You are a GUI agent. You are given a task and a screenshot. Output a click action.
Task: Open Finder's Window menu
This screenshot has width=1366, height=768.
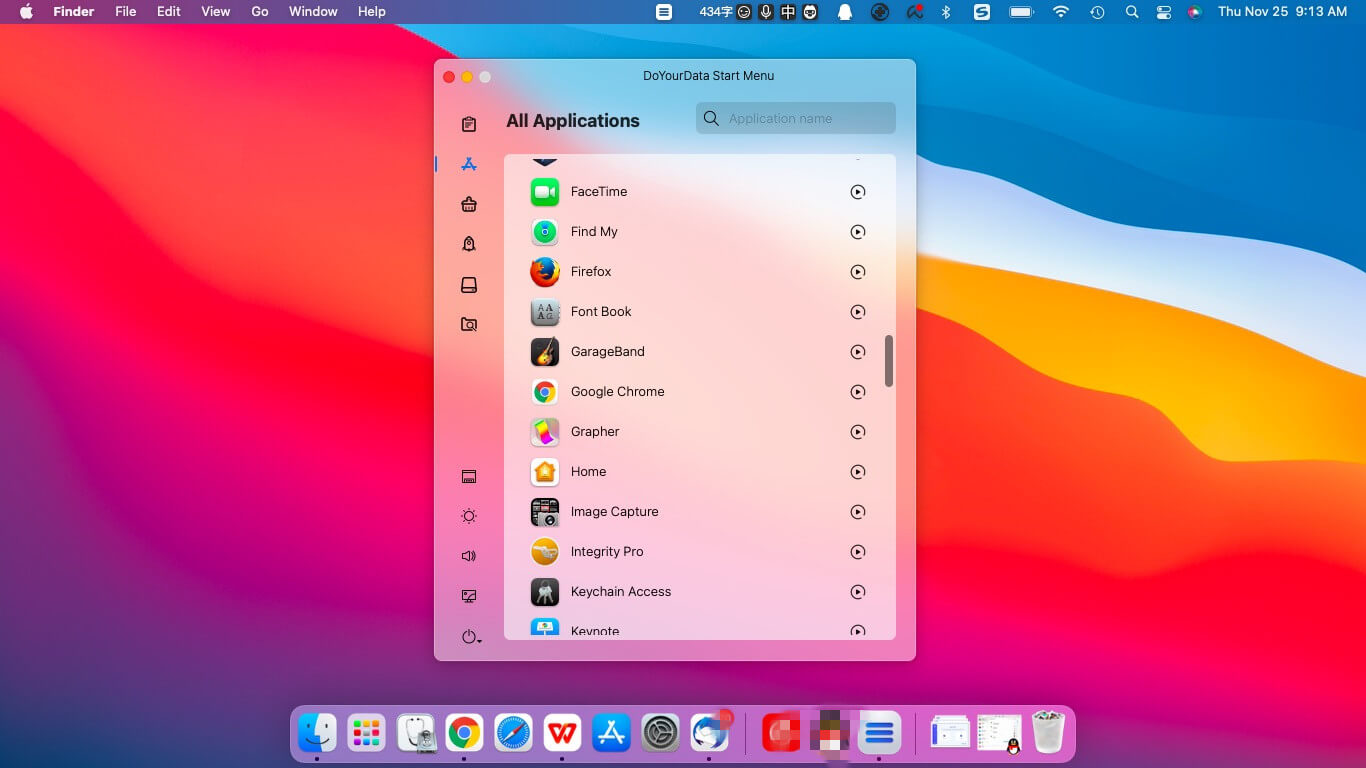pos(313,11)
